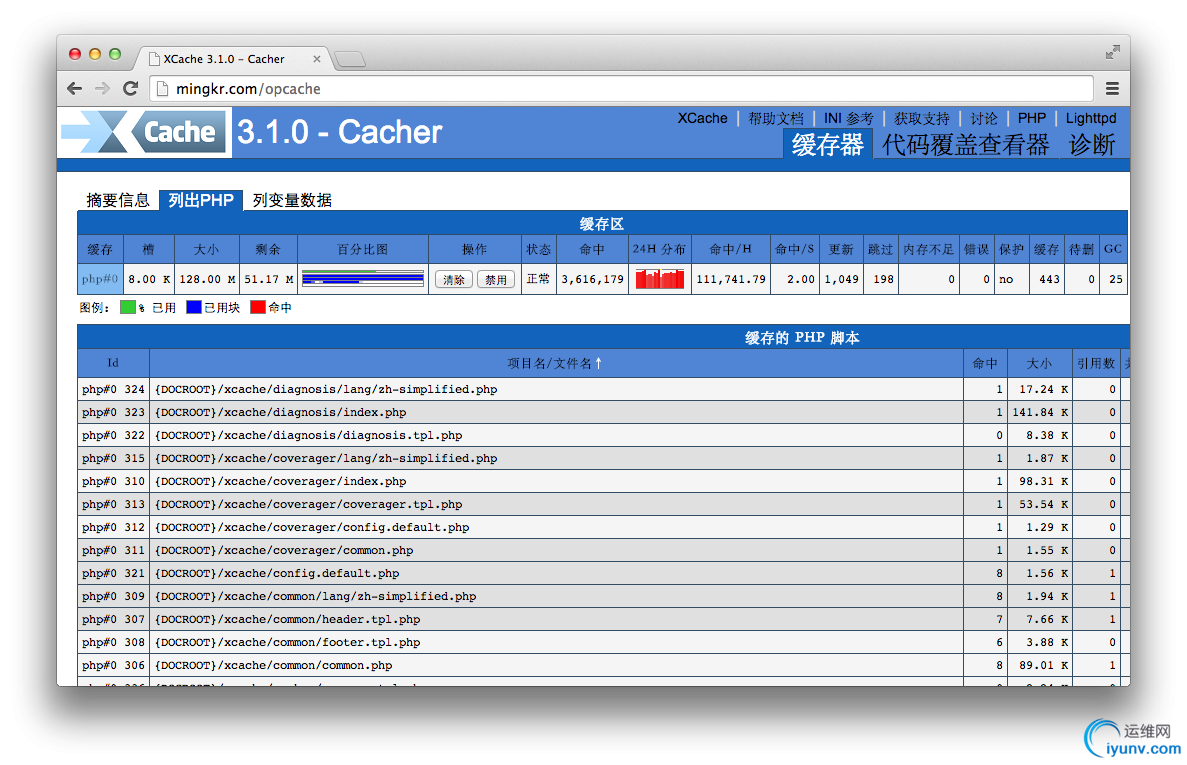
Task: Click the 缓存的 PHP 脚本 table title
Action: point(802,337)
